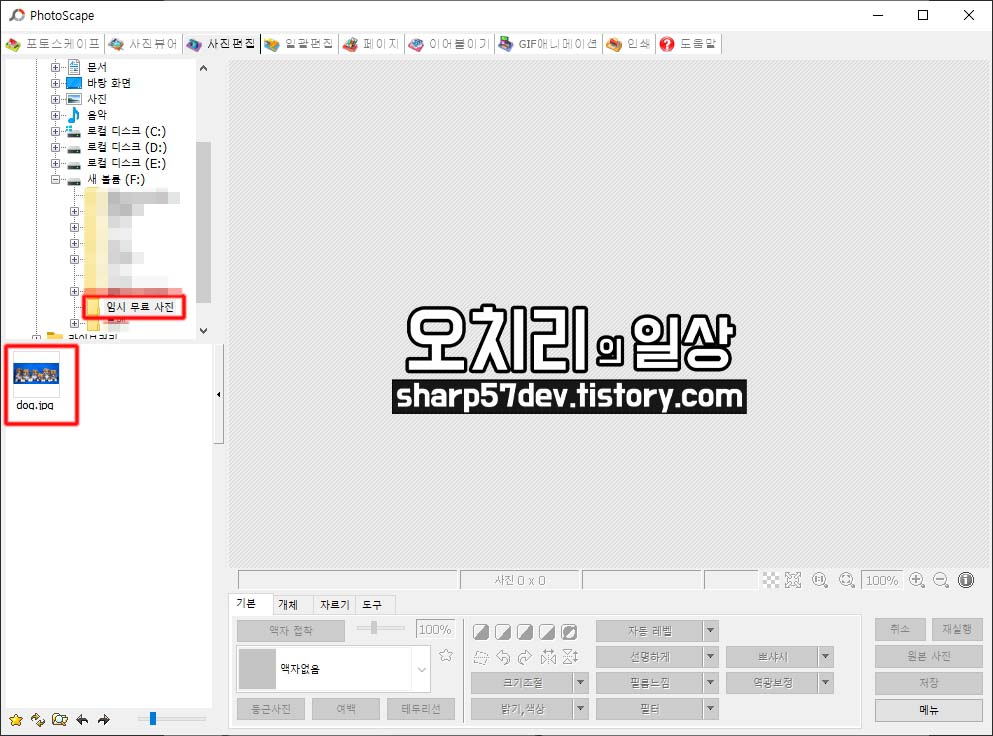Select the 임시 무료 사진 folder
The height and width of the screenshot is (736, 993).
point(140,307)
